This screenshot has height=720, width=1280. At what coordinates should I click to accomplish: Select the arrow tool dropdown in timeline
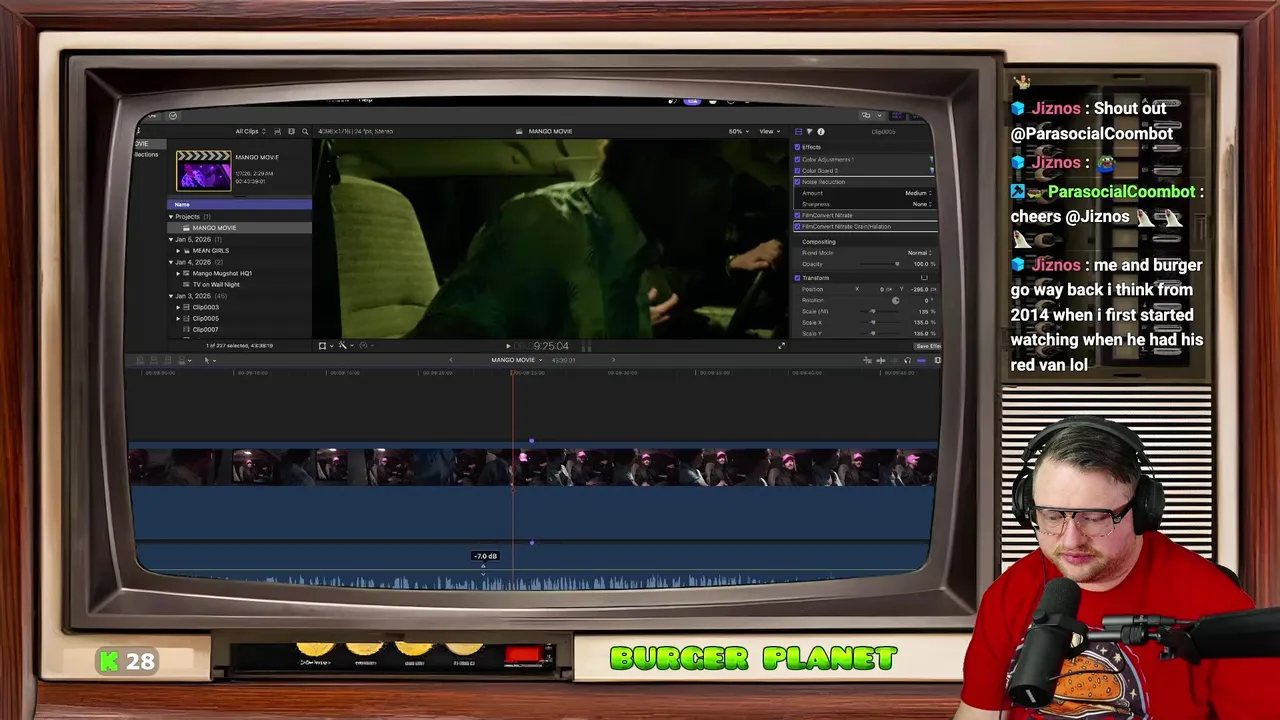[210, 360]
